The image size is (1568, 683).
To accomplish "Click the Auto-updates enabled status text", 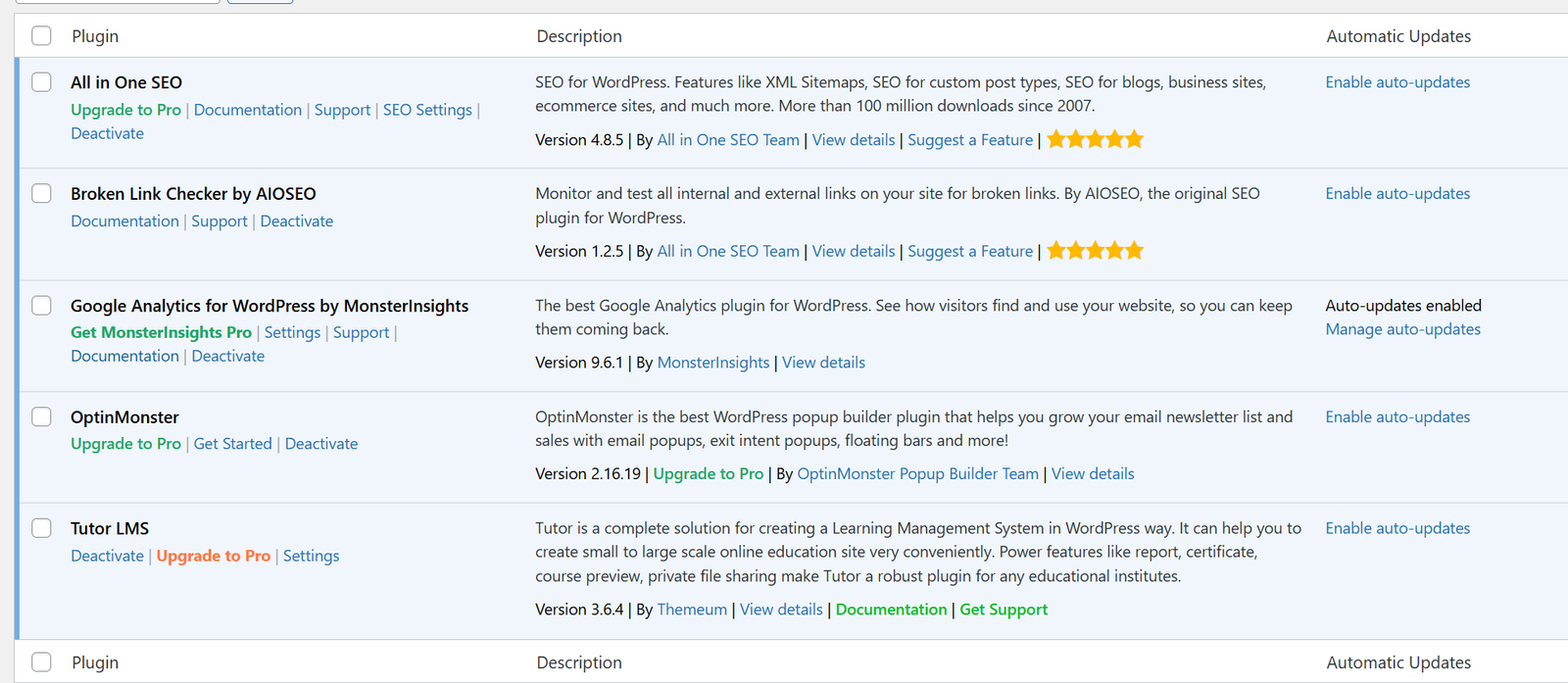I will coord(1403,306).
